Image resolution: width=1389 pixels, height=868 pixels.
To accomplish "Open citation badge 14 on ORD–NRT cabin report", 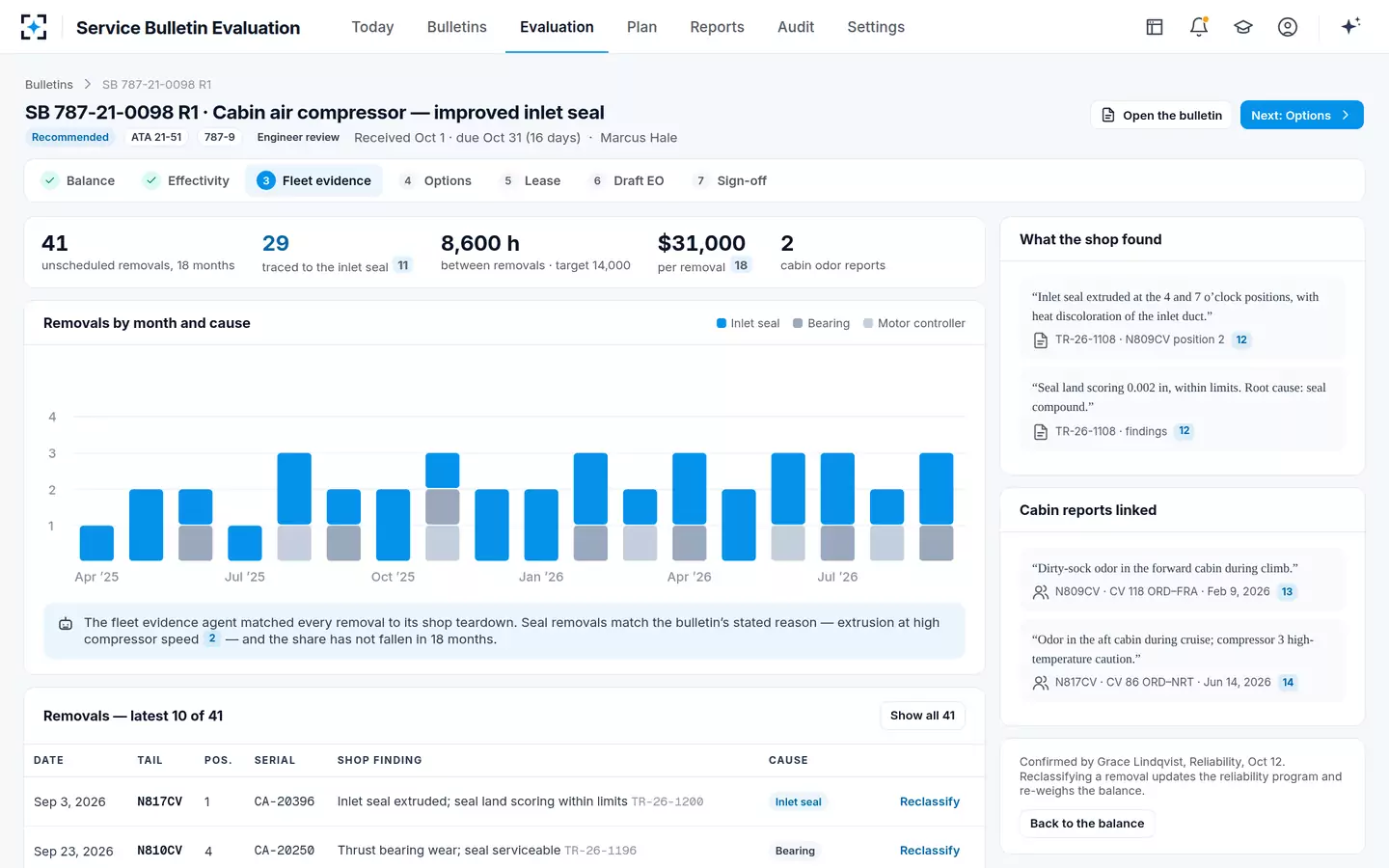I will 1288,683.
